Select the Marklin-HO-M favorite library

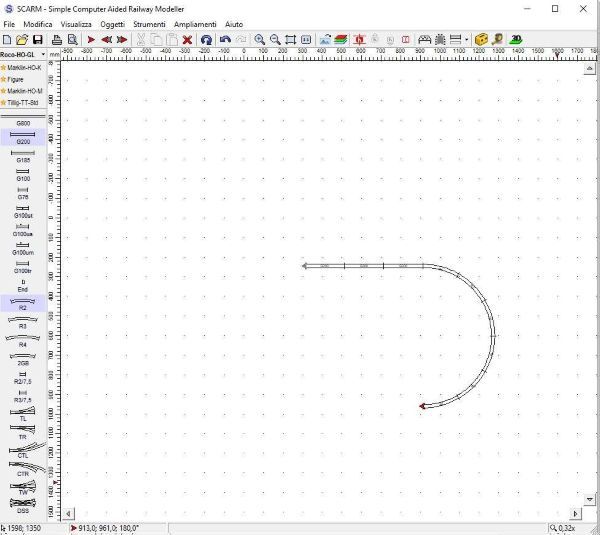click(x=22, y=91)
